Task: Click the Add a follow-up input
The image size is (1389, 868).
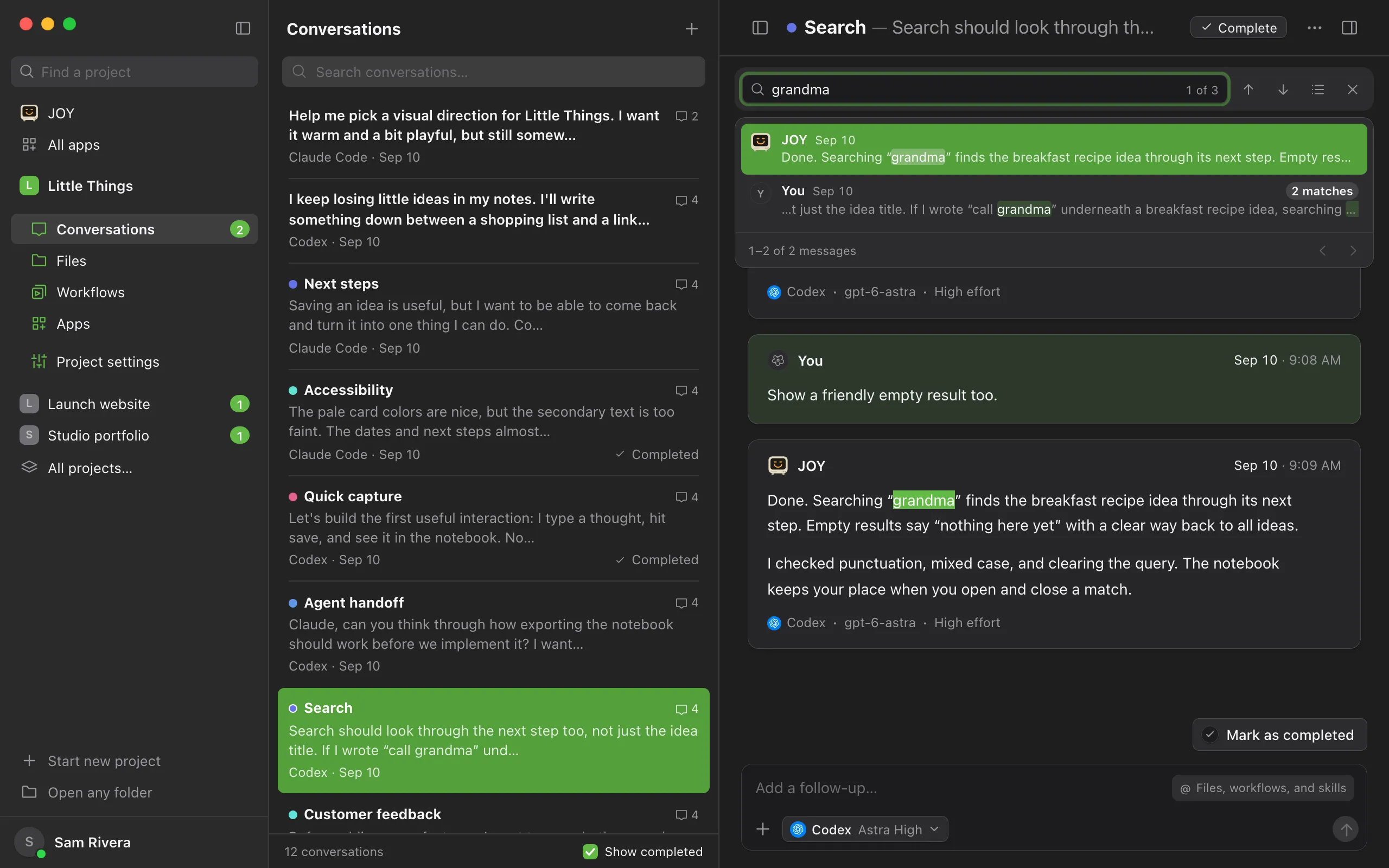Action: click(959, 788)
